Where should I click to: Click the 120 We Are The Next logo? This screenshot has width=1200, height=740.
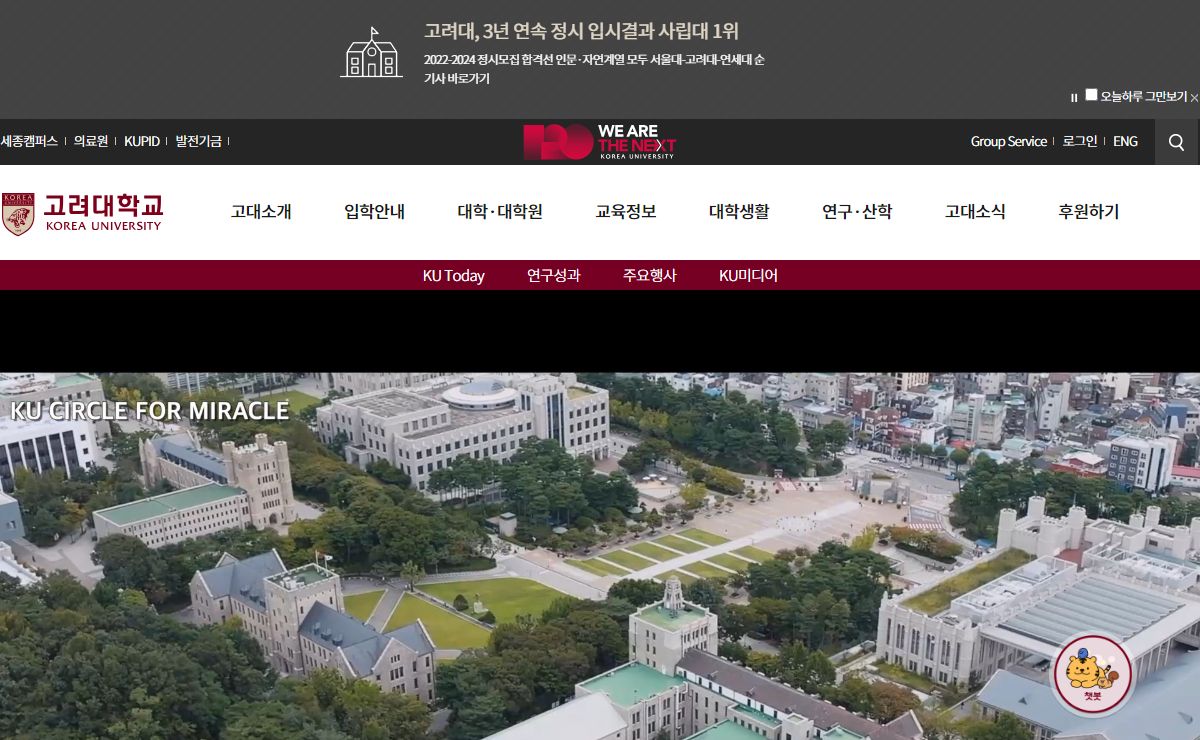600,142
